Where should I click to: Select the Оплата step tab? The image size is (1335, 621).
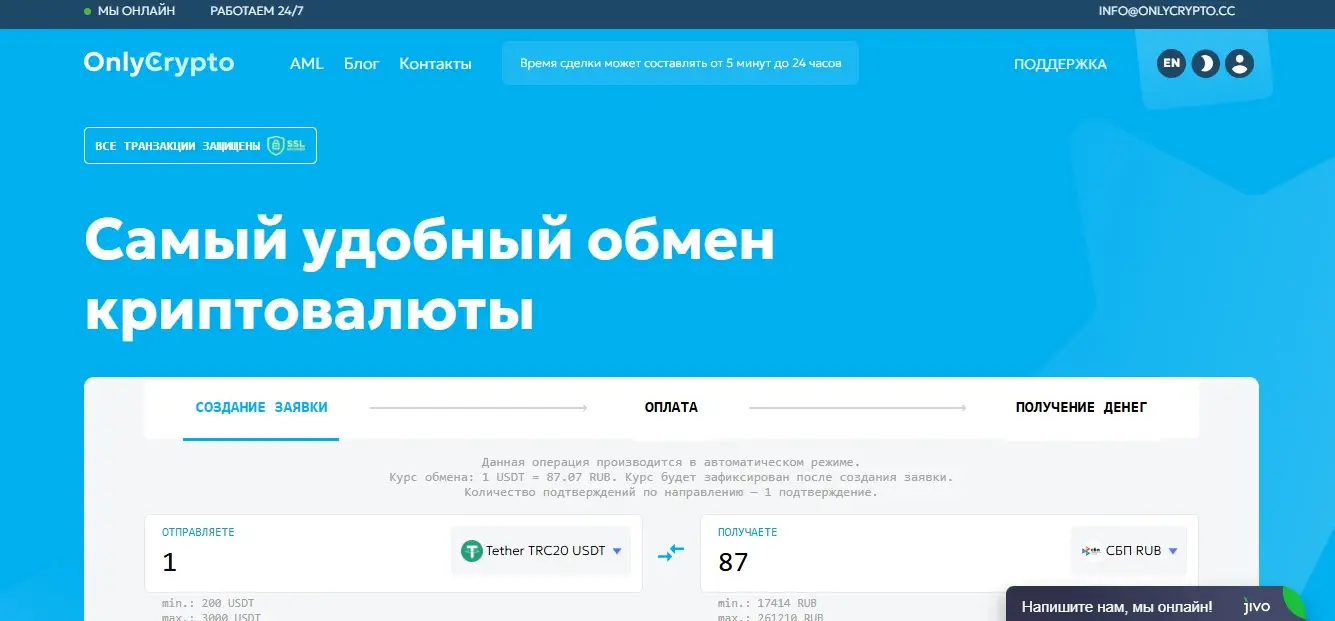click(671, 408)
